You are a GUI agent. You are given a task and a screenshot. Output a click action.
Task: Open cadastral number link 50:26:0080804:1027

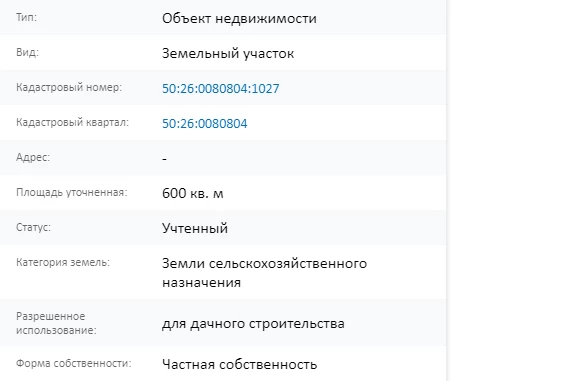pyautogui.click(x=221, y=88)
